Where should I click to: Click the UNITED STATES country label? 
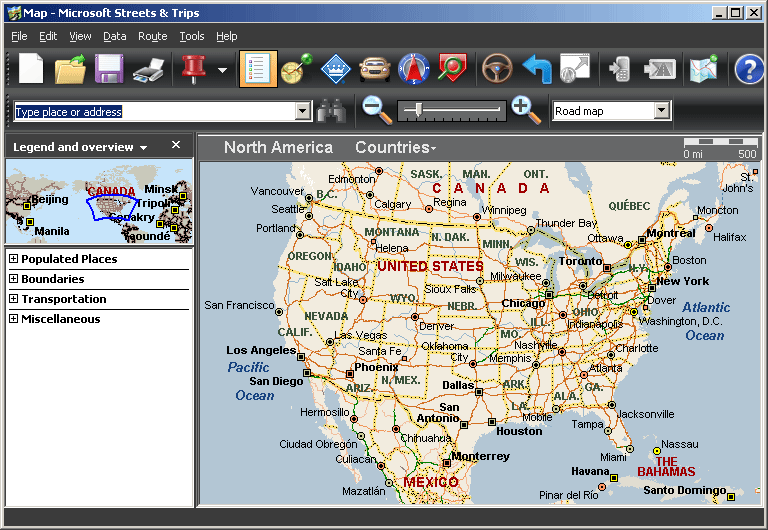[430, 266]
